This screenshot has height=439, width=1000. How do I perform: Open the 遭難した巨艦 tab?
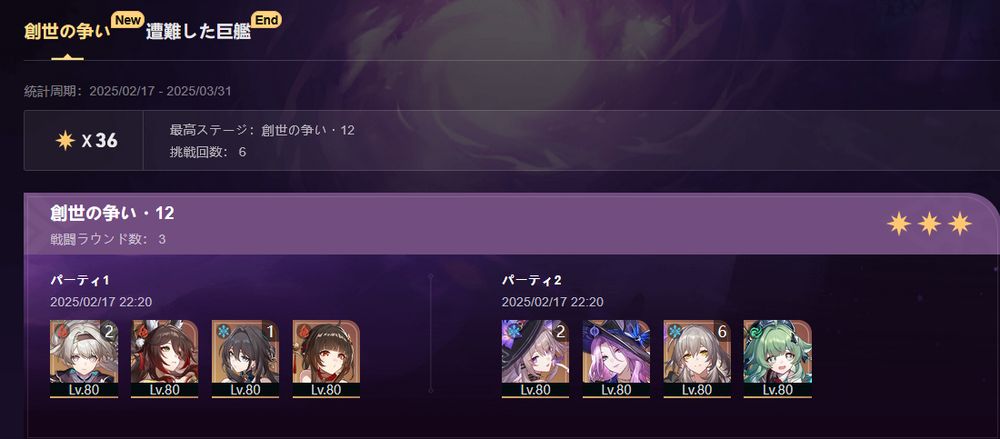(198, 32)
